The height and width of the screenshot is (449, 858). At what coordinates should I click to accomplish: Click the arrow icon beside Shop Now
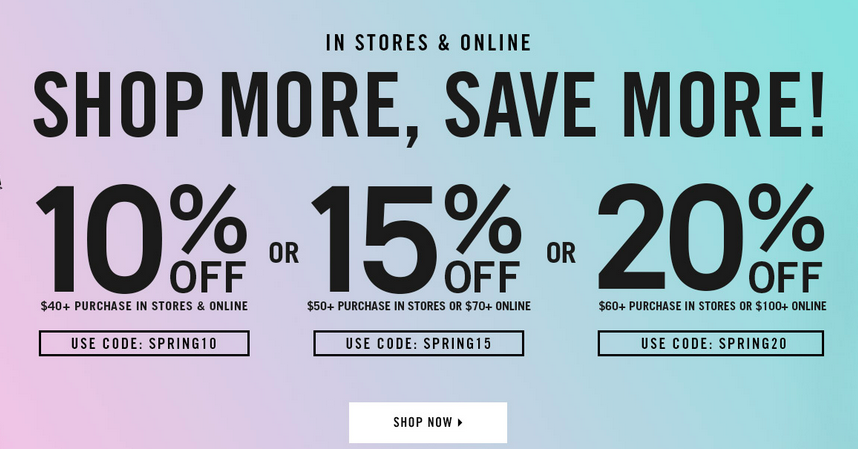coord(460,423)
